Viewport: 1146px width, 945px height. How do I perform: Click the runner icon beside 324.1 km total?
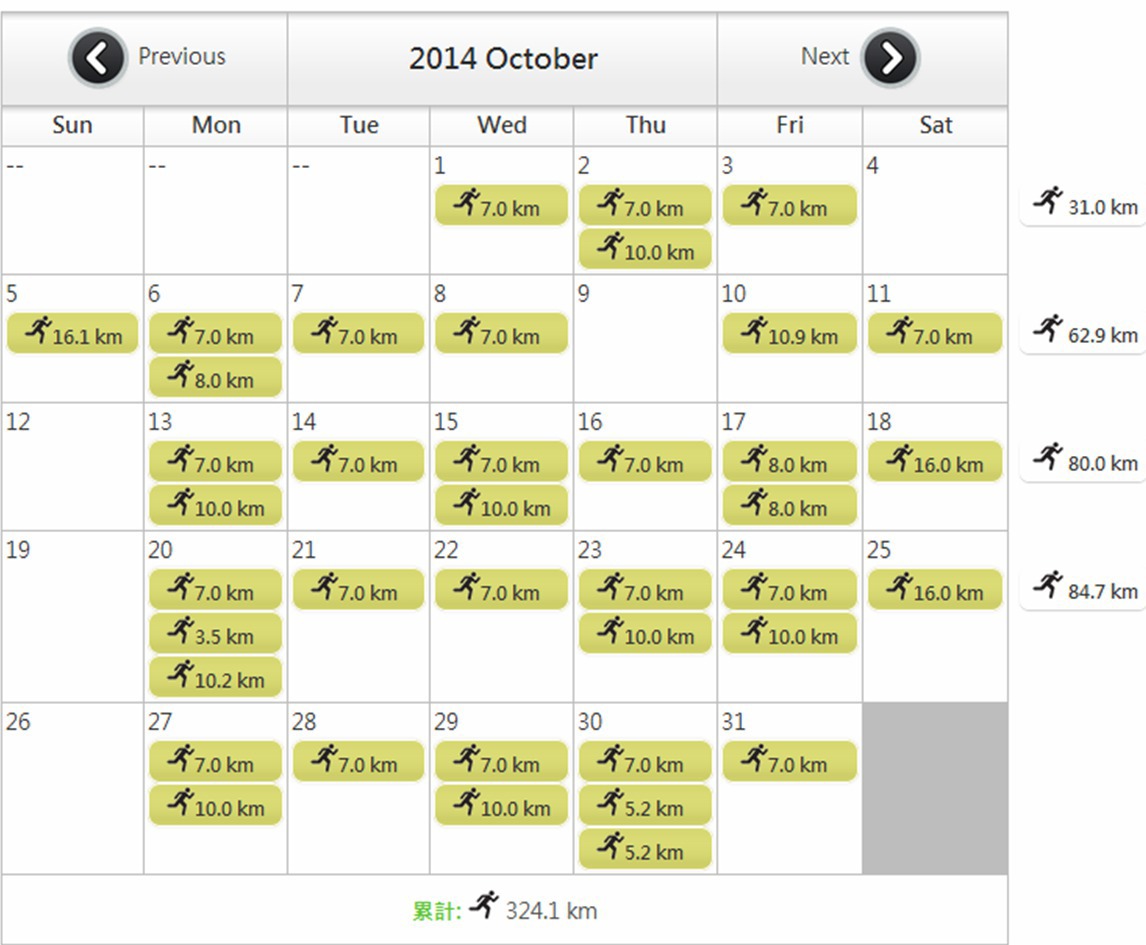tap(484, 905)
